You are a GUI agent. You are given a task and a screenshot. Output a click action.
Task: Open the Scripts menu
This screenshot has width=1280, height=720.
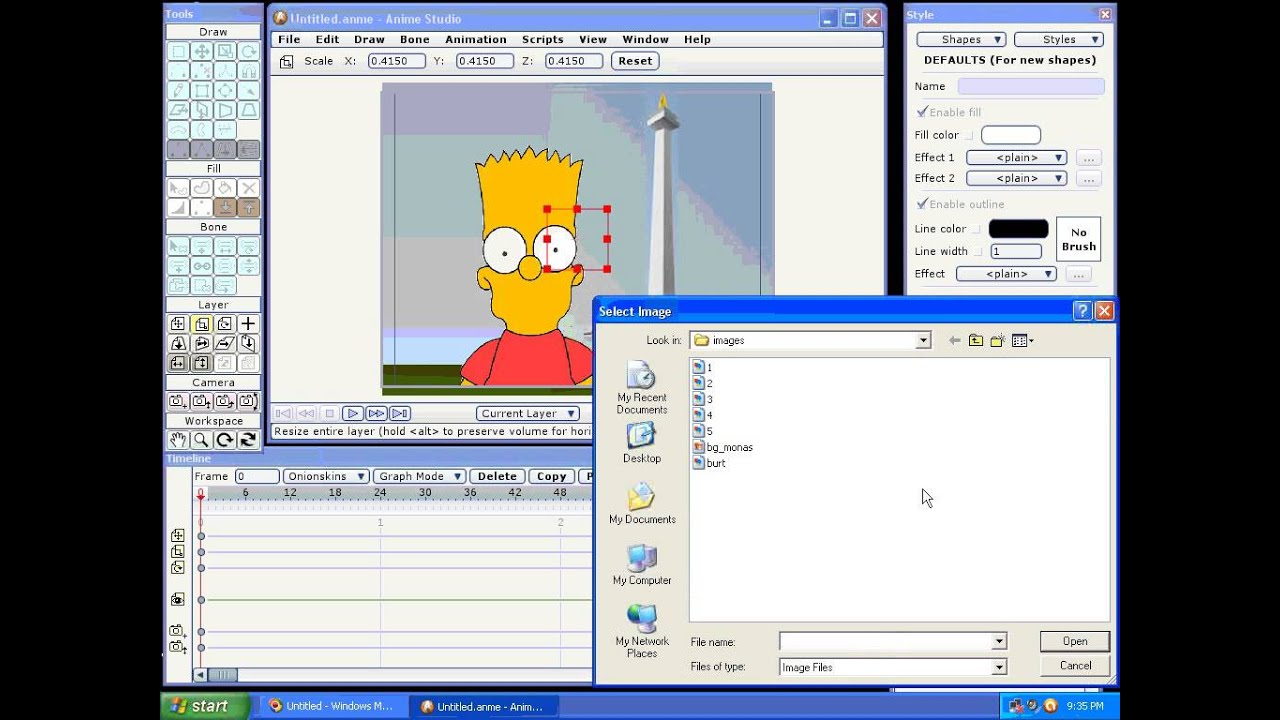[x=542, y=39]
